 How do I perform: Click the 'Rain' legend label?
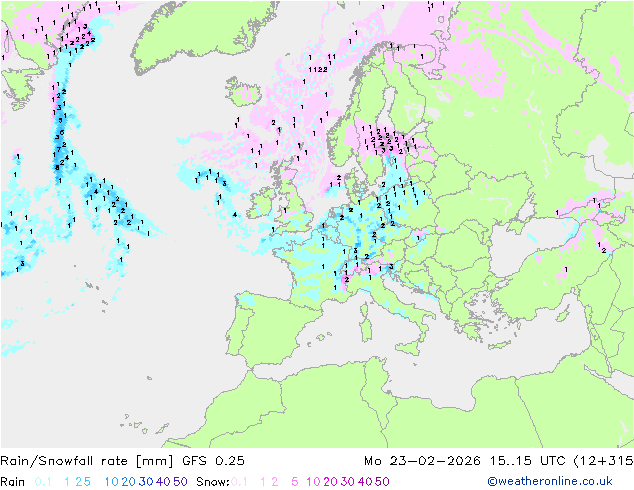(13, 482)
